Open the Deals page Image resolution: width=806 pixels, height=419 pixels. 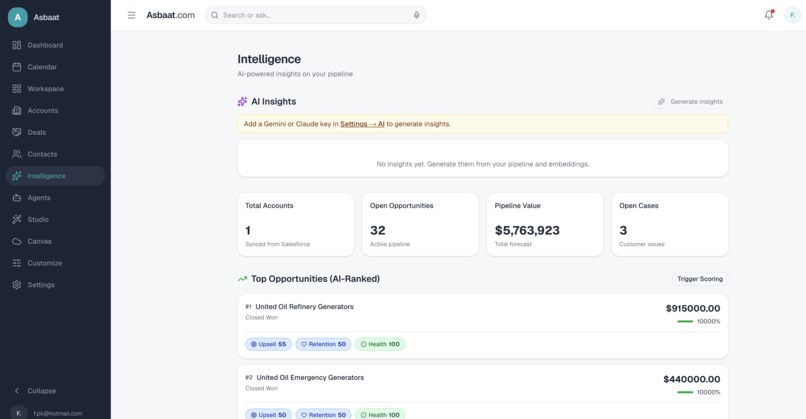(56, 132)
